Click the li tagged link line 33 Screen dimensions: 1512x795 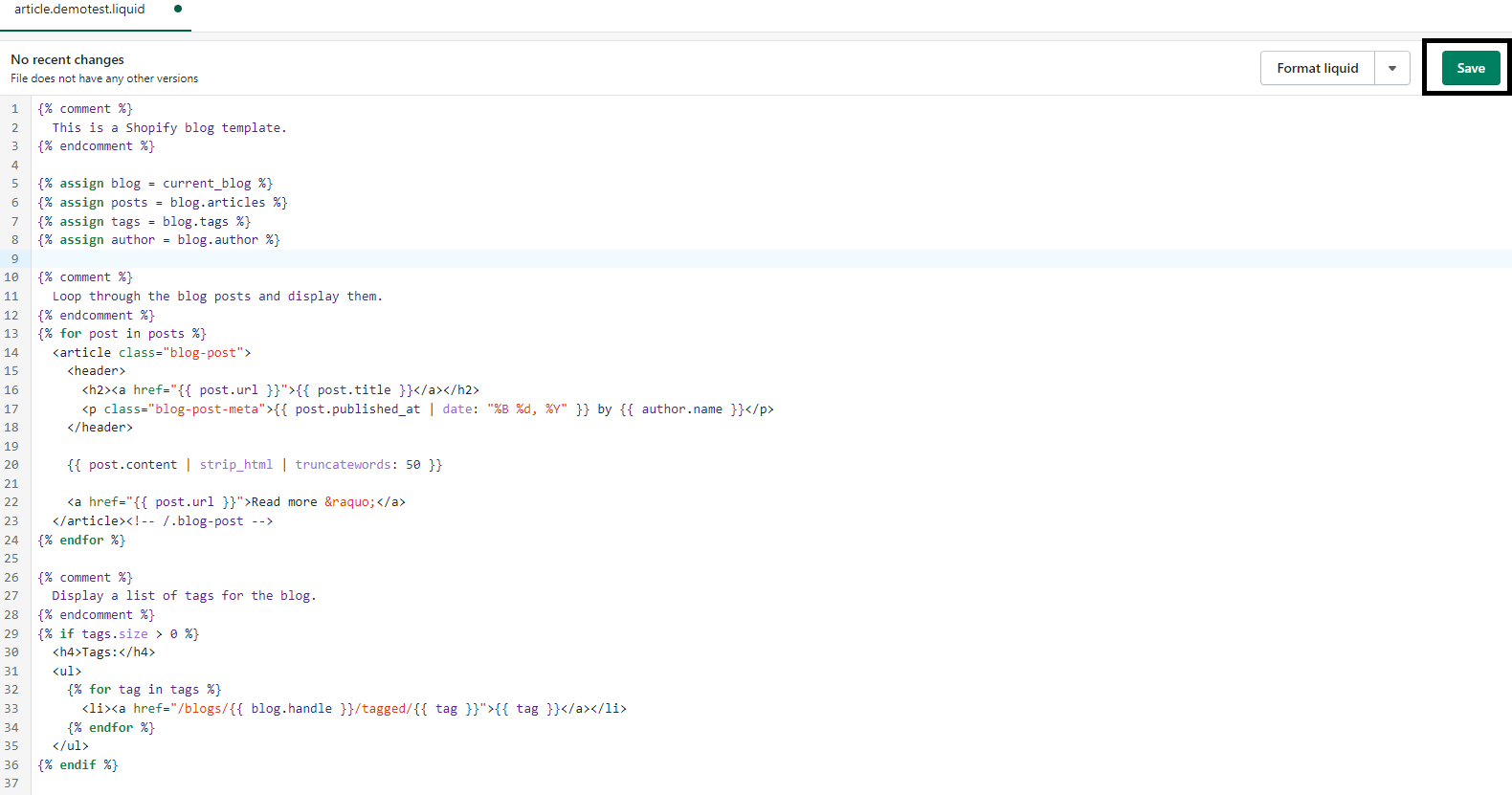click(x=354, y=709)
